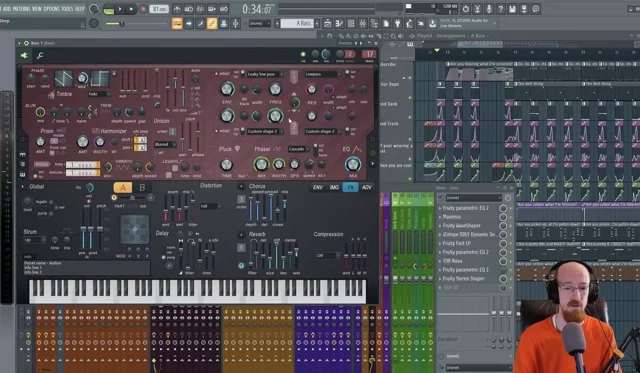Viewport: 640px width, 373px height.
Task: Click the one-click audio recording microphone icon
Action: pyautogui.click(x=489, y=9)
